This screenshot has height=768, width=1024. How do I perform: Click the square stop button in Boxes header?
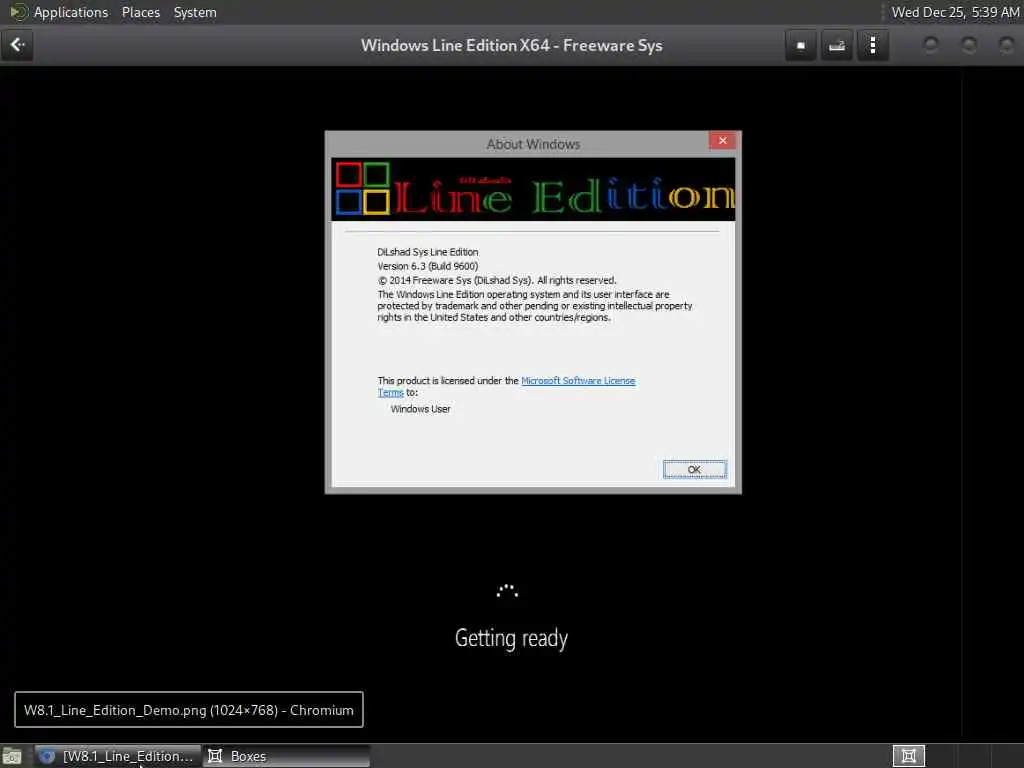click(801, 46)
